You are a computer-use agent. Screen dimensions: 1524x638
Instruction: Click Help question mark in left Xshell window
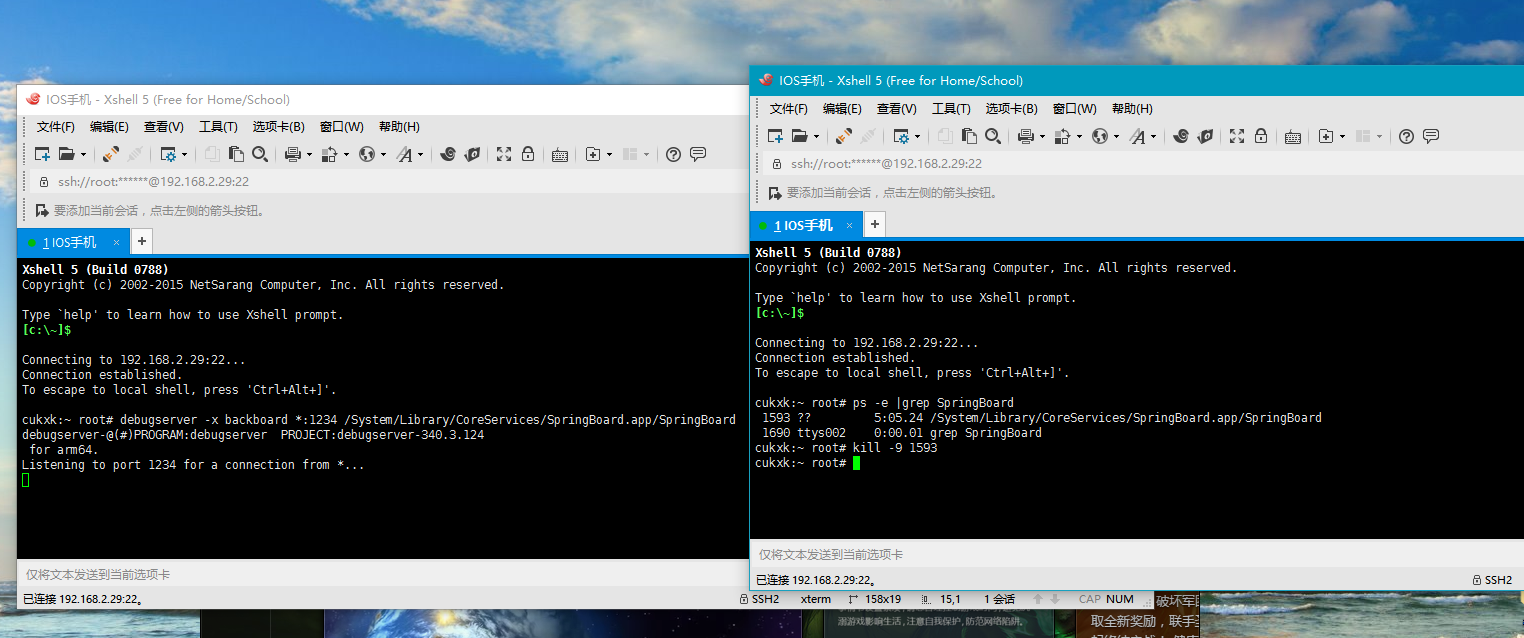(x=673, y=154)
